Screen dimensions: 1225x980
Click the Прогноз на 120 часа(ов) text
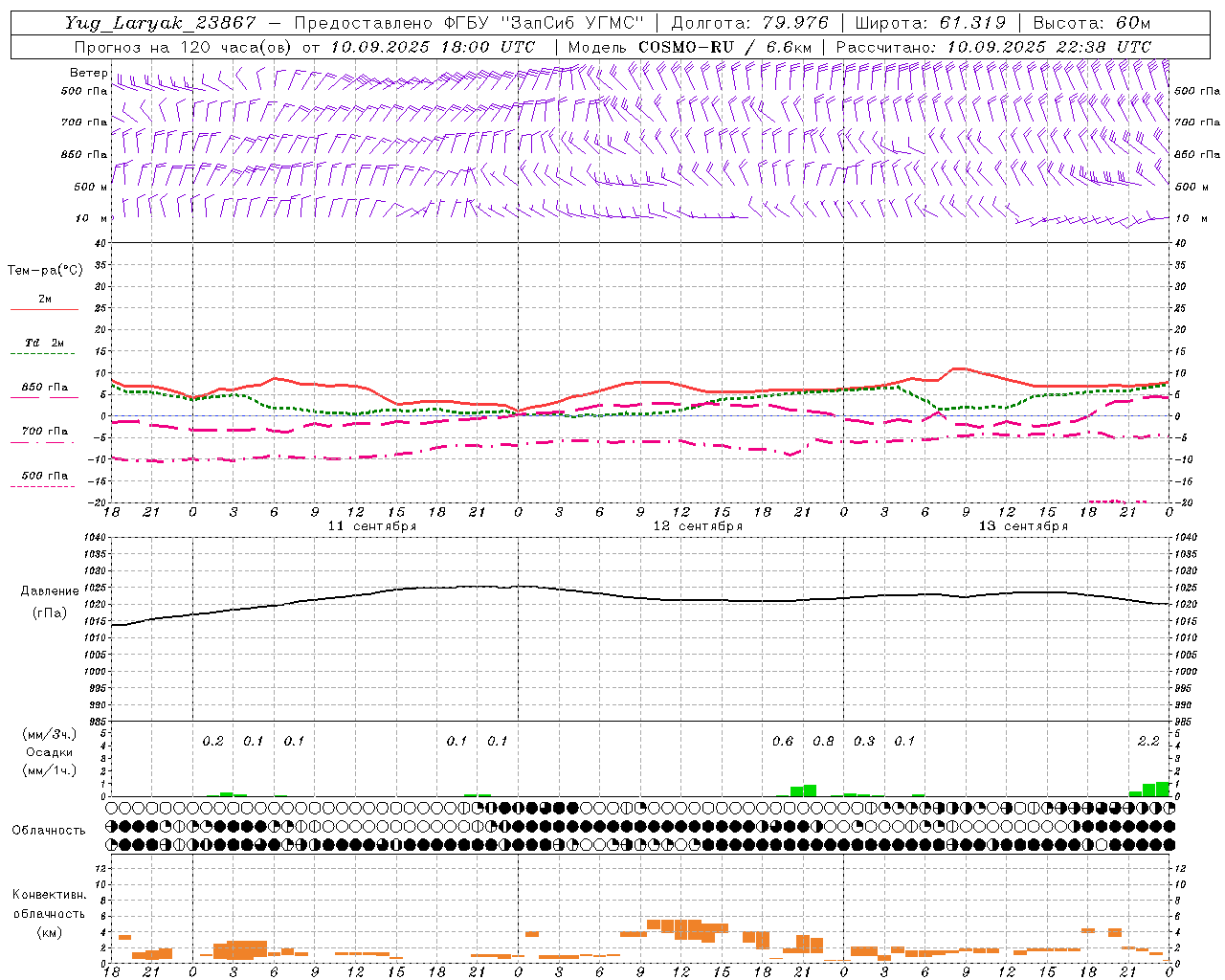(184, 47)
